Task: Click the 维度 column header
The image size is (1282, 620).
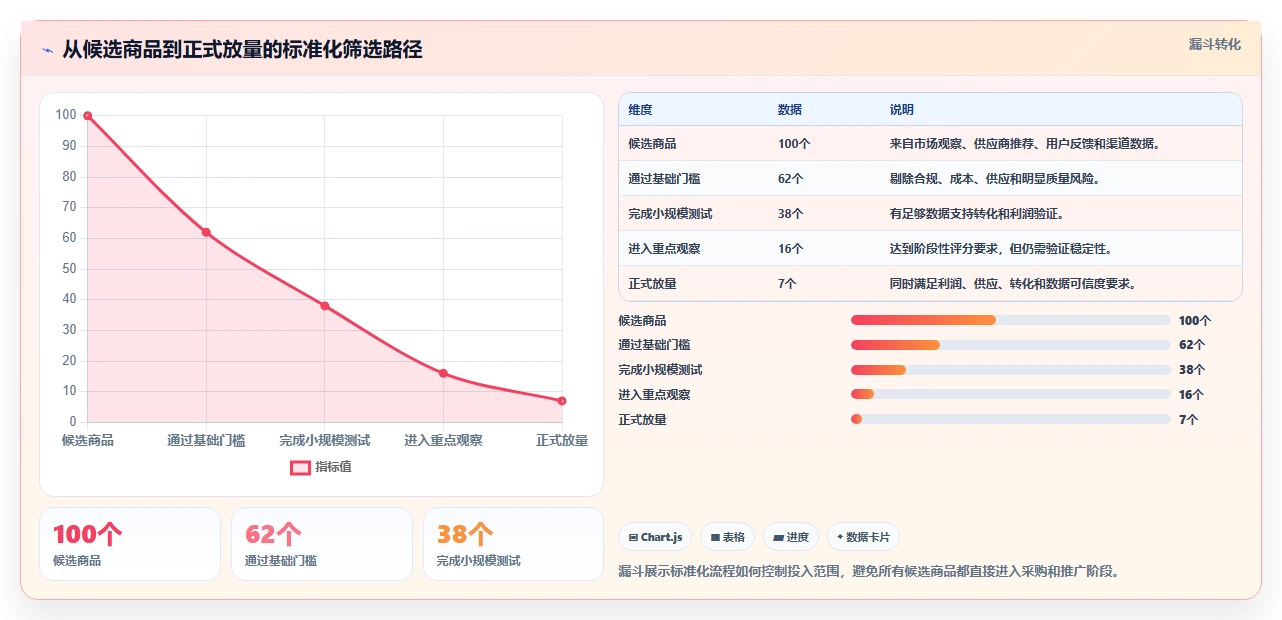Action: coord(640,109)
